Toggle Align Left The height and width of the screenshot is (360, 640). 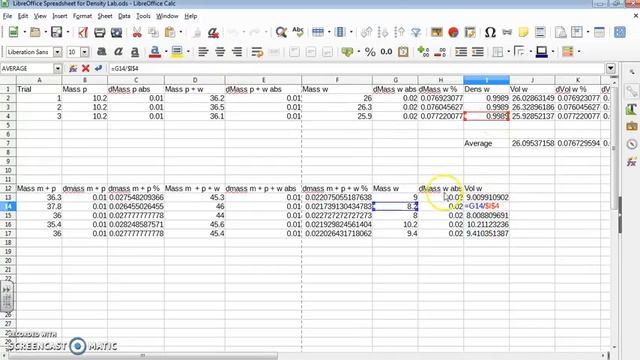203,52
